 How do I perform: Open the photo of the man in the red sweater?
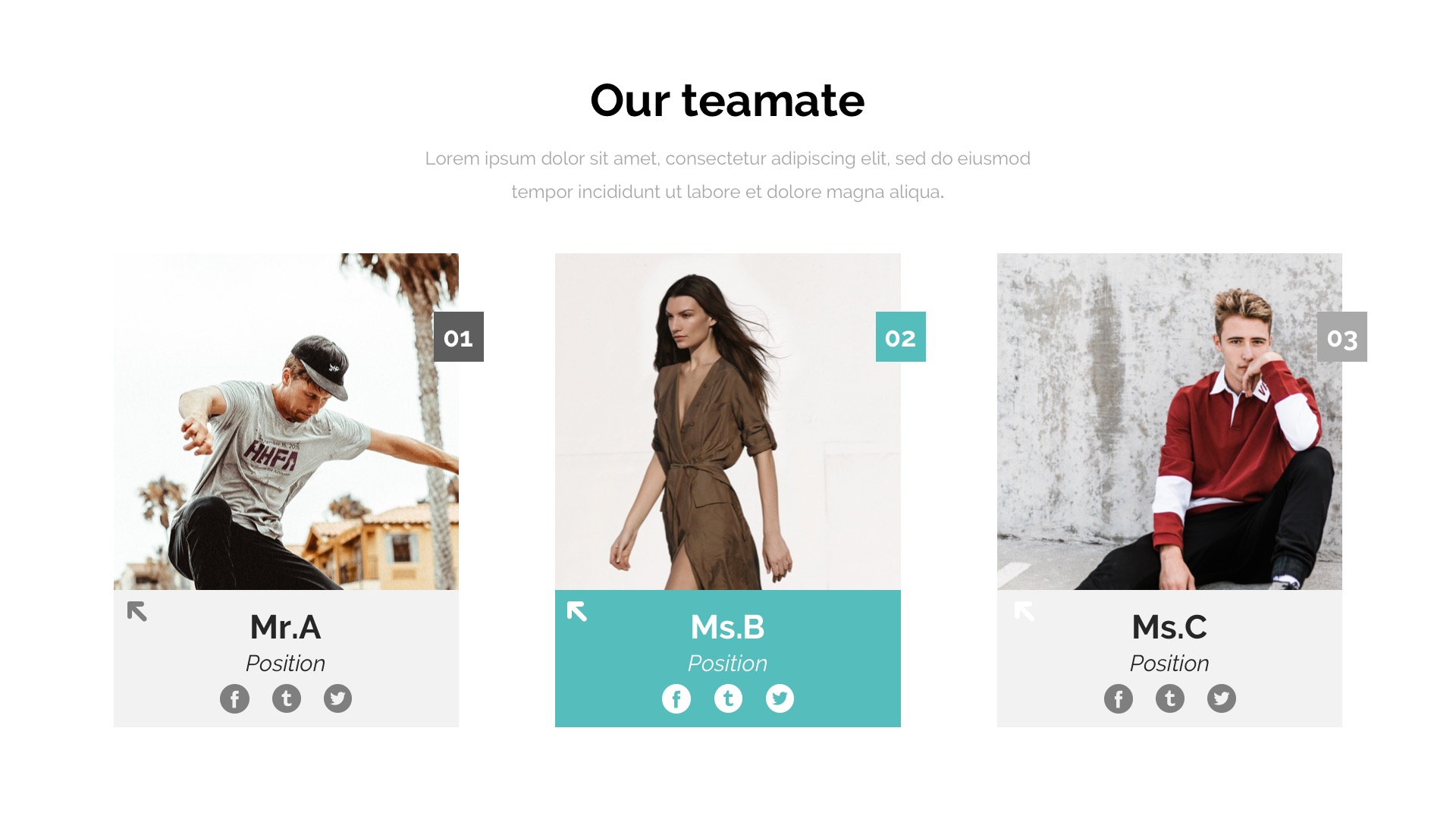click(1169, 422)
